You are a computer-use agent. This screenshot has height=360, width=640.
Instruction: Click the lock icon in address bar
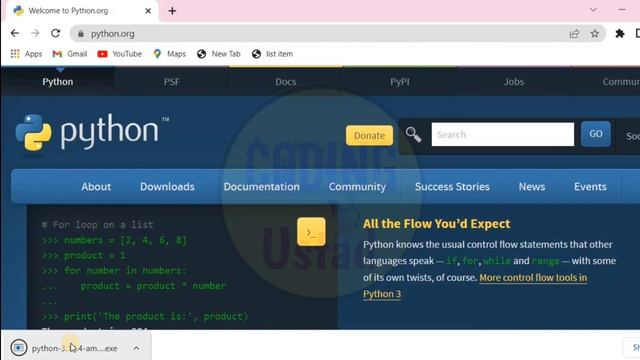click(81, 34)
